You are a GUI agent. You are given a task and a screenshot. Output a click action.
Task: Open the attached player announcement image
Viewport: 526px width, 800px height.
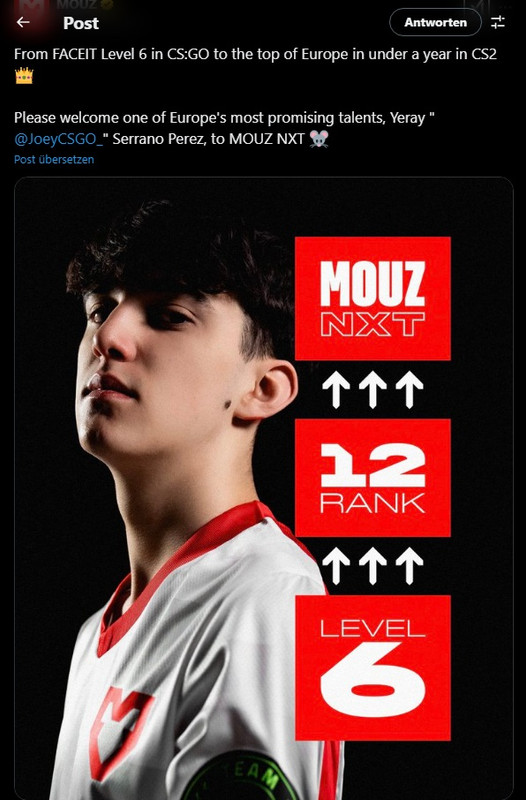point(264,488)
